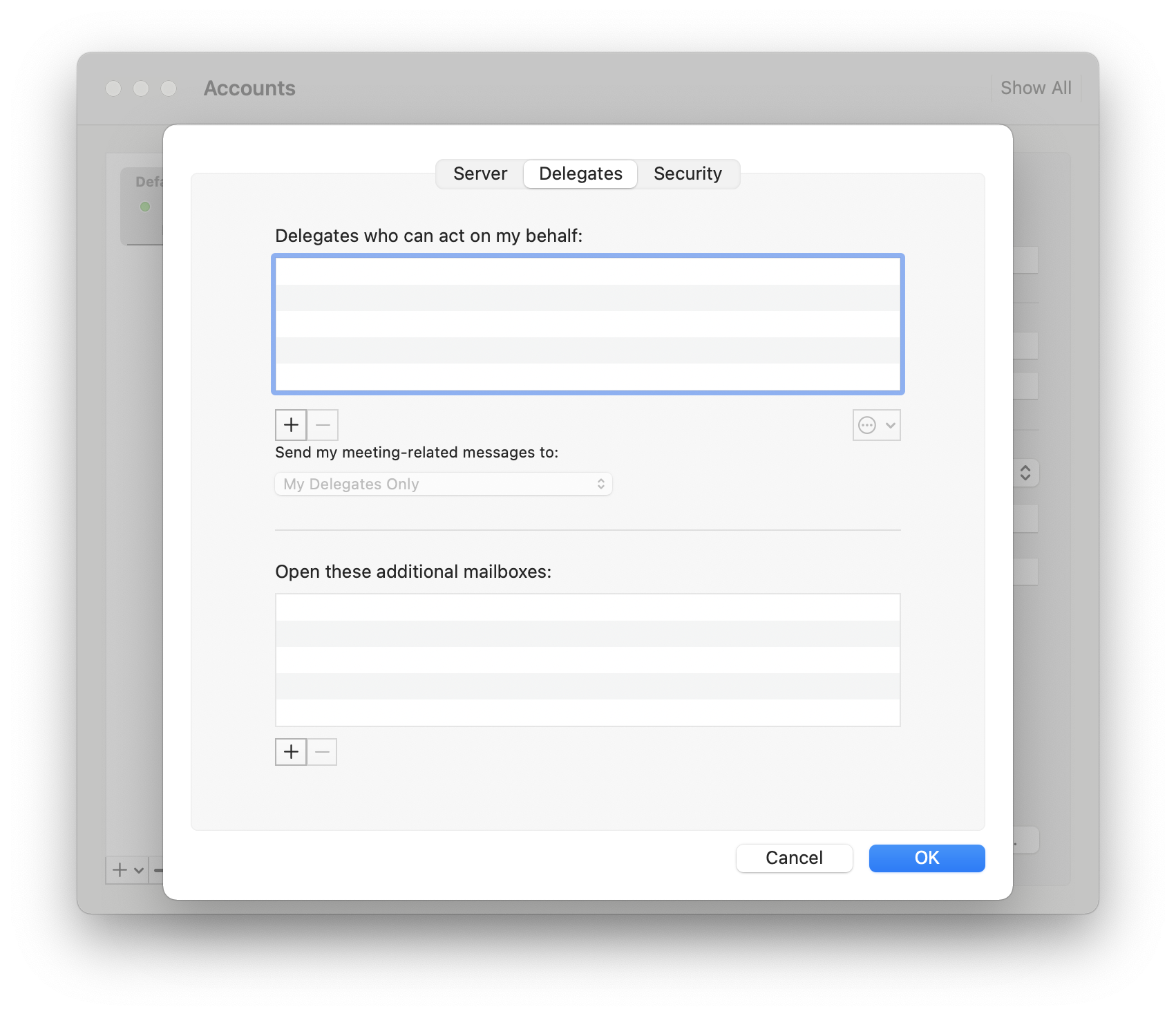Expand the My Delegates Only dropdown
This screenshot has height=1016, width=1176.
coord(444,484)
